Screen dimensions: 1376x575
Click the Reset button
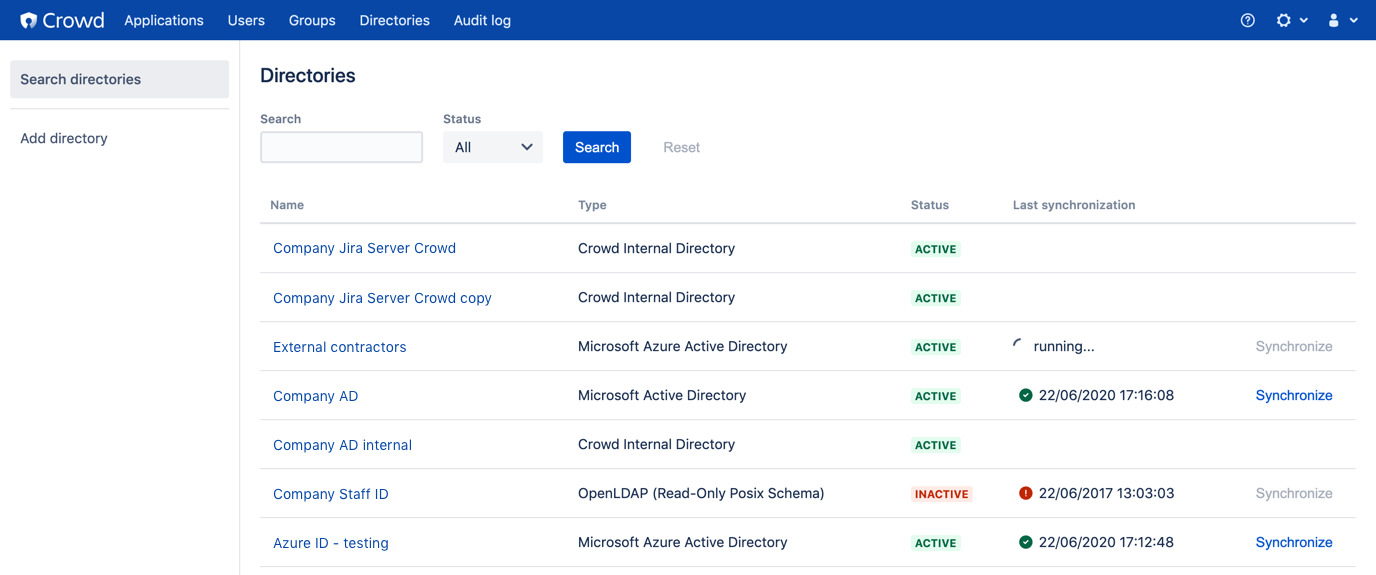coord(682,147)
